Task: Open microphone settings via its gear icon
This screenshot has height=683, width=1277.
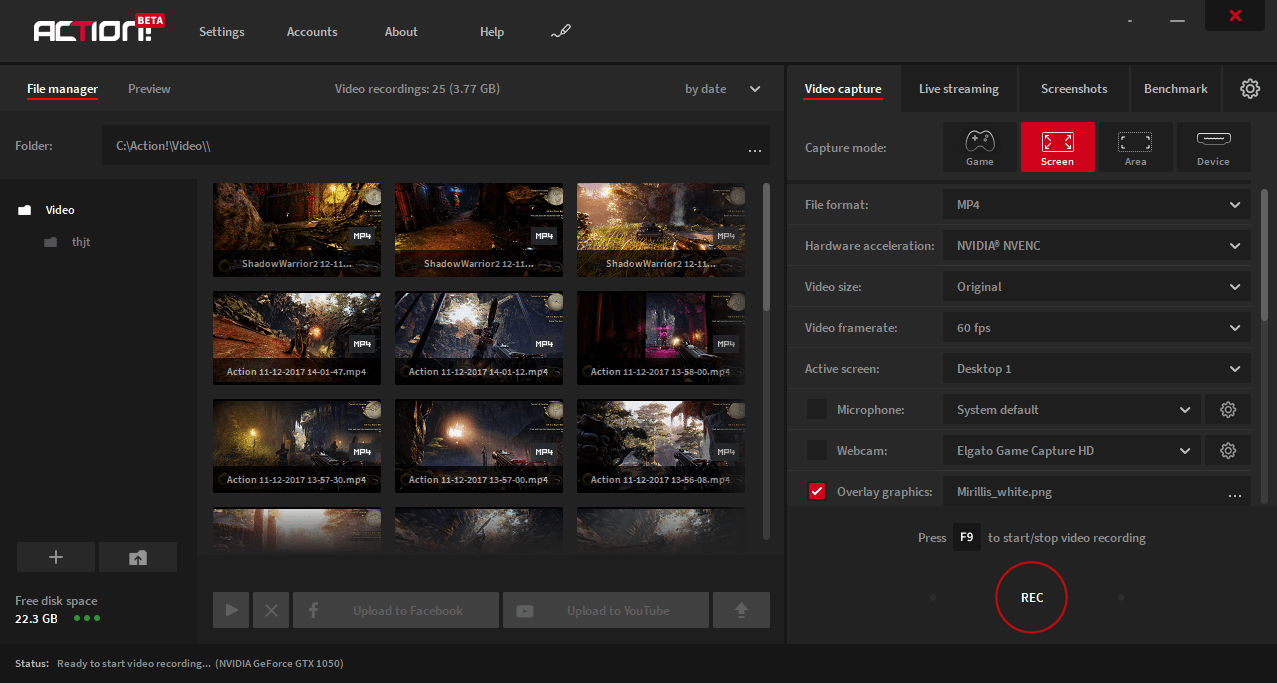Action: (x=1227, y=409)
